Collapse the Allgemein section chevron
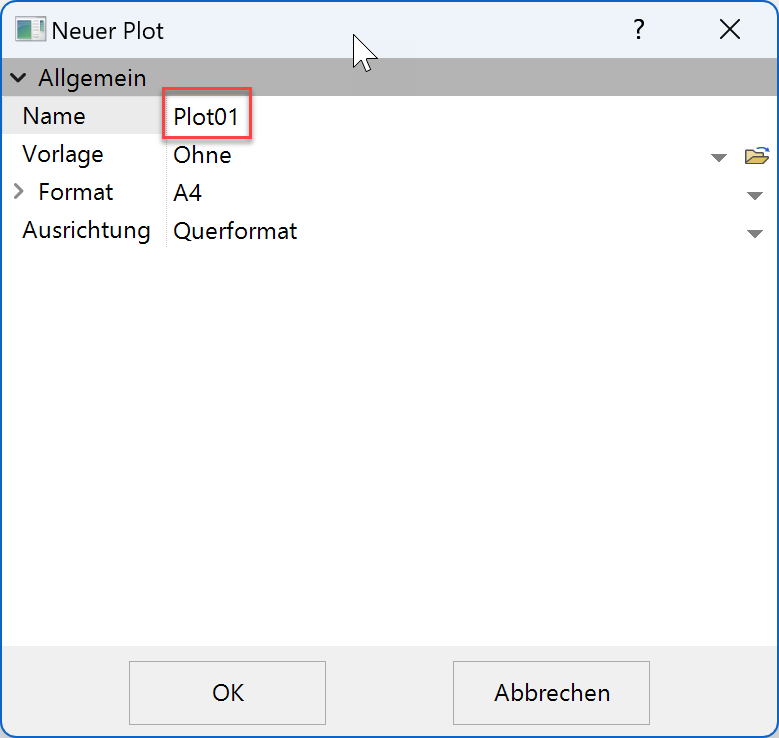The width and height of the screenshot is (779, 738). point(19,78)
